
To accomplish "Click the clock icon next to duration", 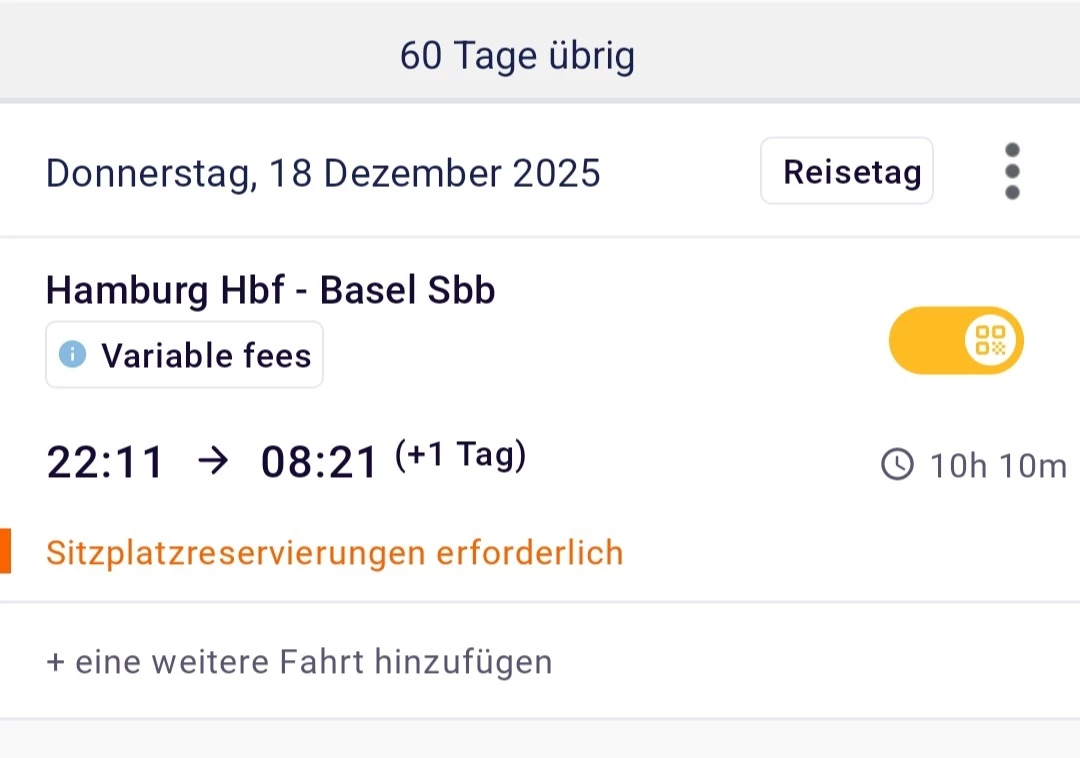I will click(897, 465).
